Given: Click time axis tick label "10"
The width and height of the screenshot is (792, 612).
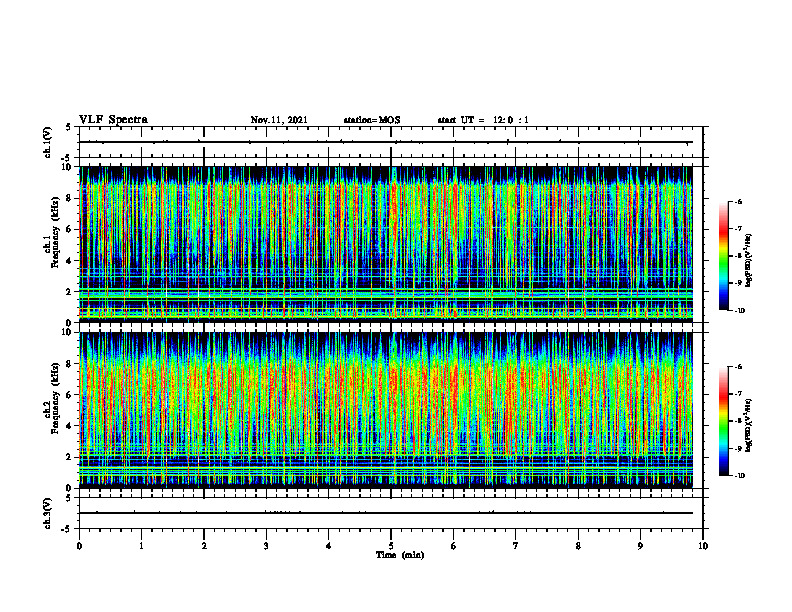Looking at the screenshot, I should [703, 546].
